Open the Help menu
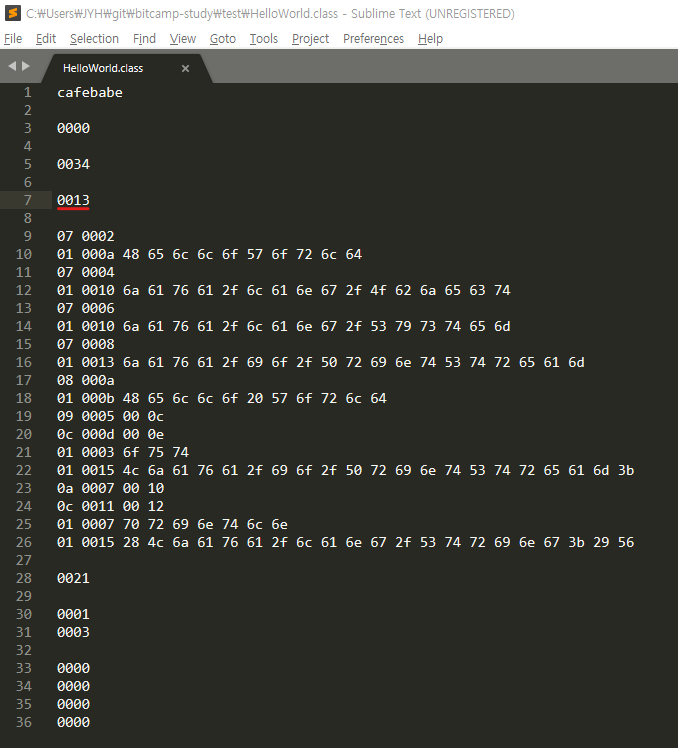 [x=430, y=39]
